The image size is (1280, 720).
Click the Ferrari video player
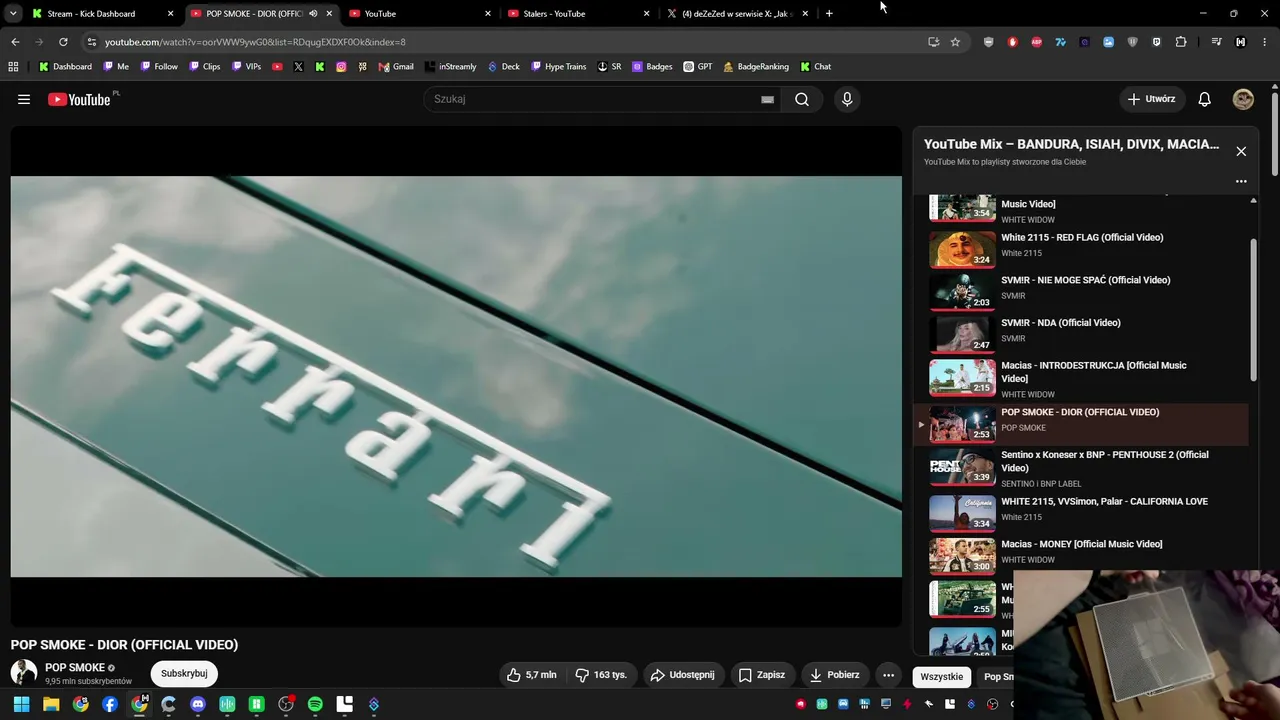point(456,376)
